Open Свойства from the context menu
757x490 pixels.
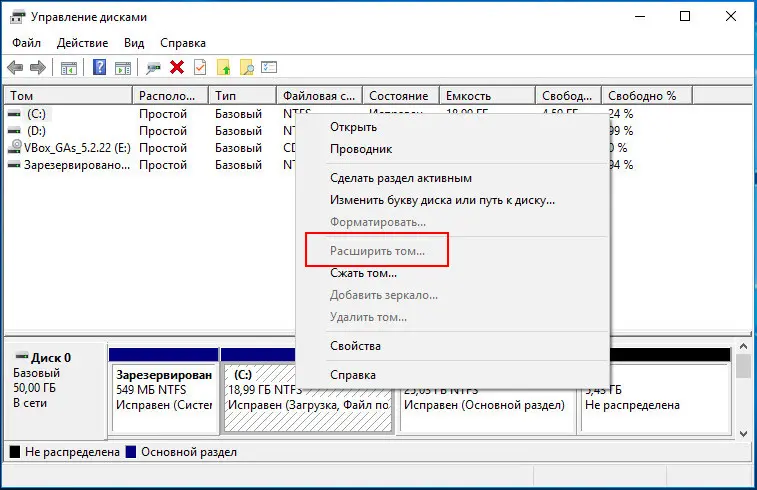click(452, 346)
